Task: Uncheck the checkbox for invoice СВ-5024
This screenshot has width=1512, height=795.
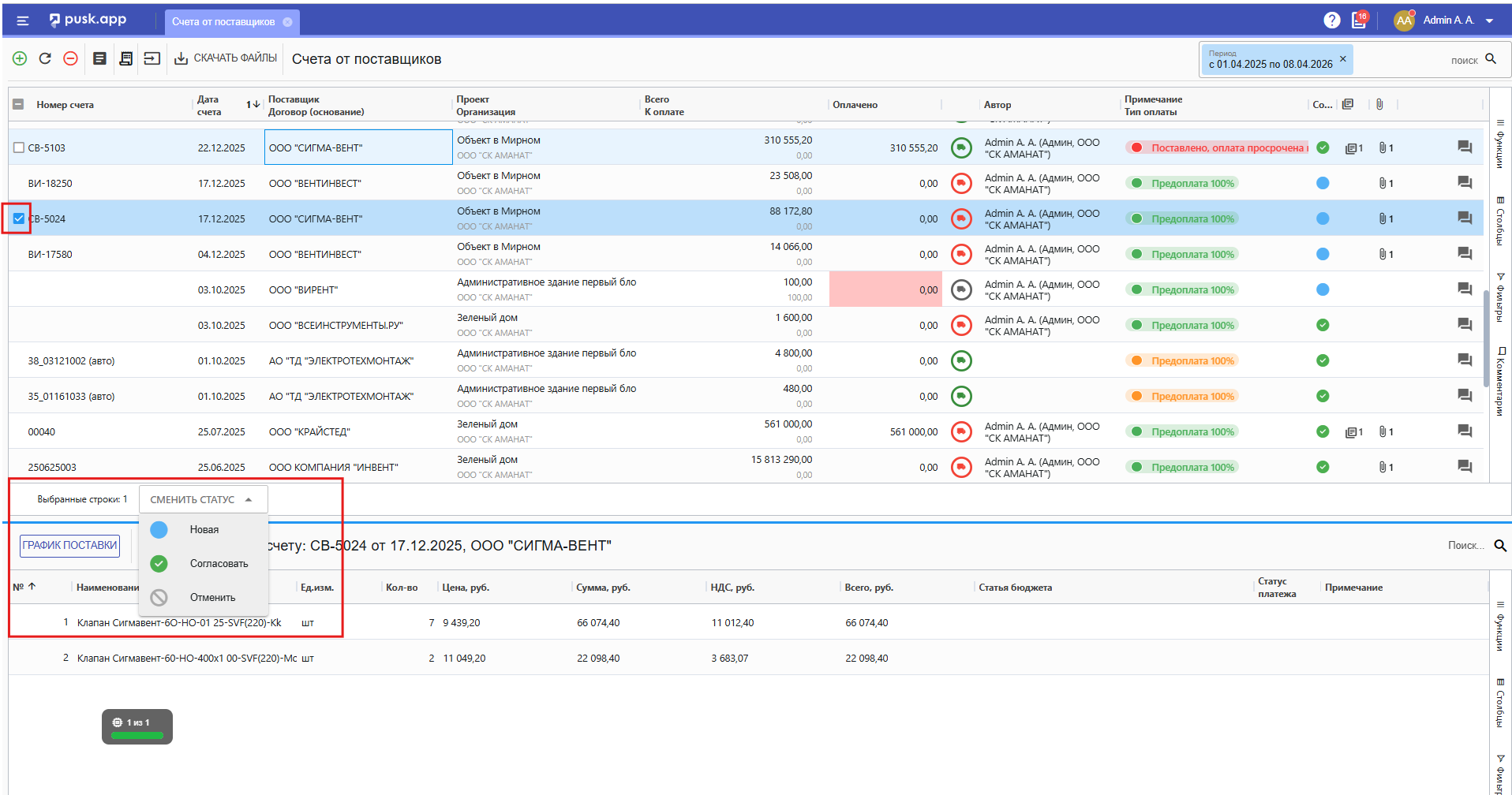Action: click(x=19, y=218)
